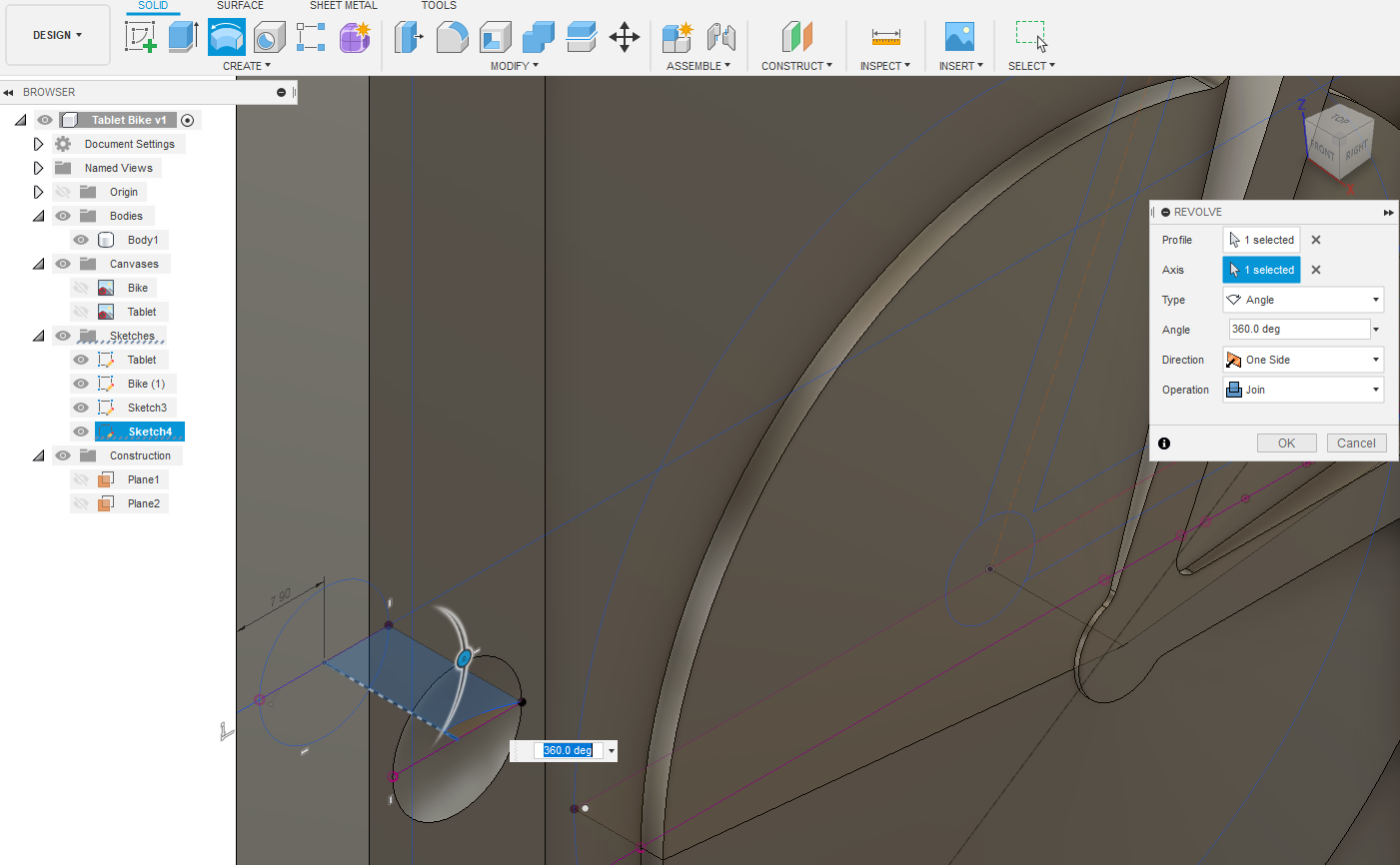Click the Profile selection button
The height and width of the screenshot is (865, 1400).
(1261, 240)
